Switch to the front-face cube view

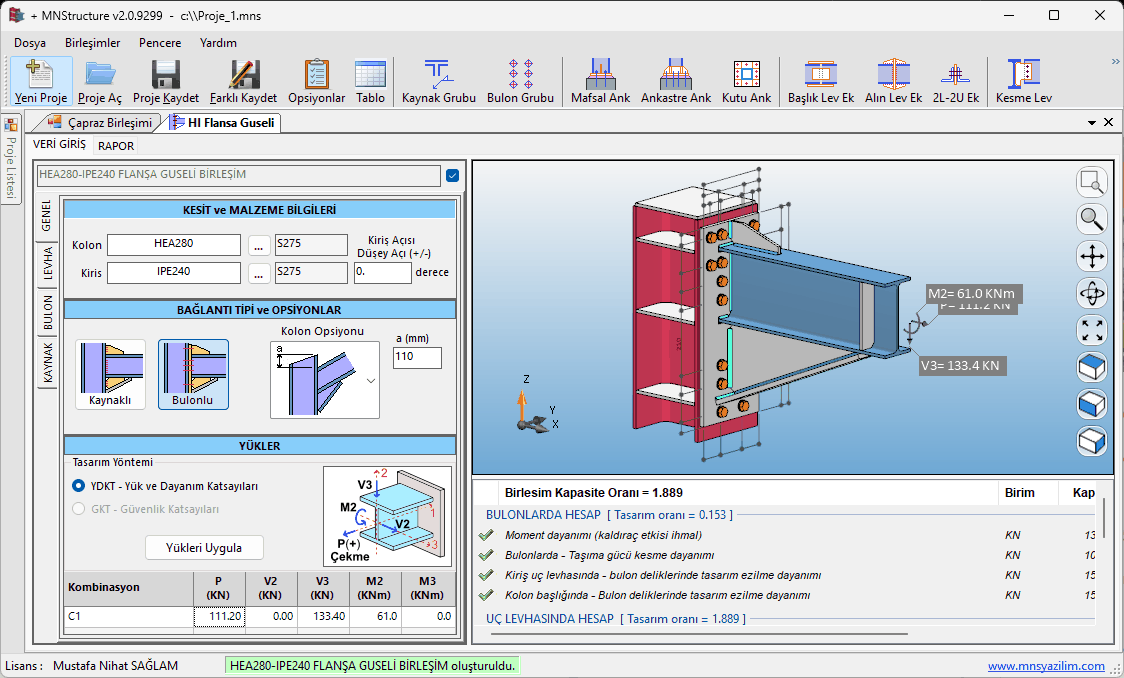pyautogui.click(x=1092, y=404)
